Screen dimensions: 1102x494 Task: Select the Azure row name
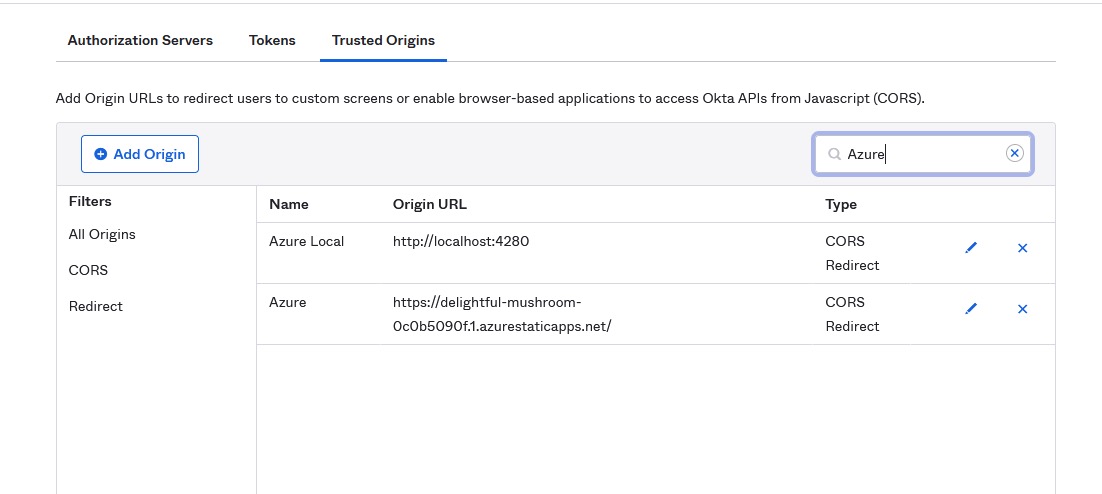pos(288,302)
